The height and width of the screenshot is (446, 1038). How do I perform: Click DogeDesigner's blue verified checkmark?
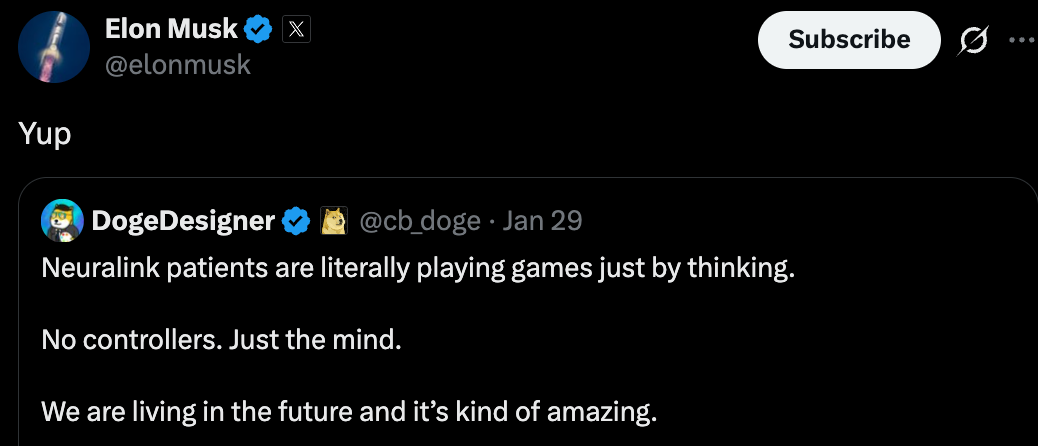pos(296,220)
